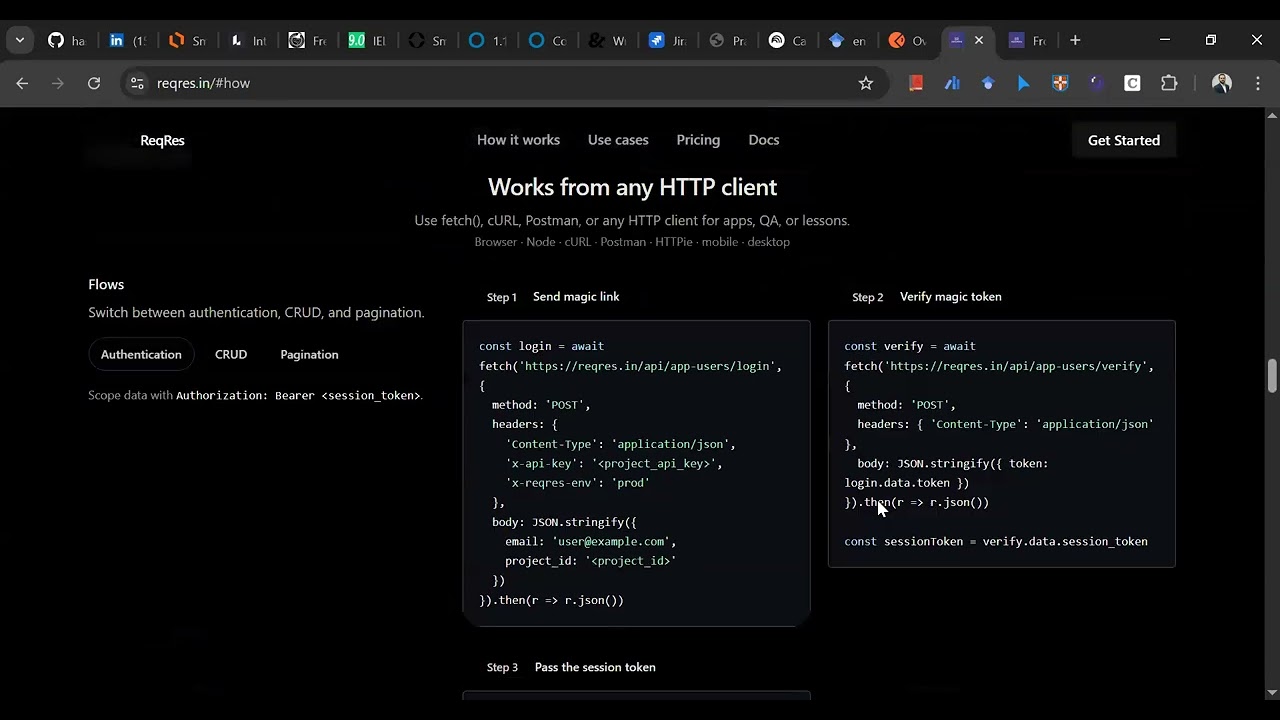Click the blue play-arrow extension icon
Screen dimensions: 1280x720
point(1023,83)
